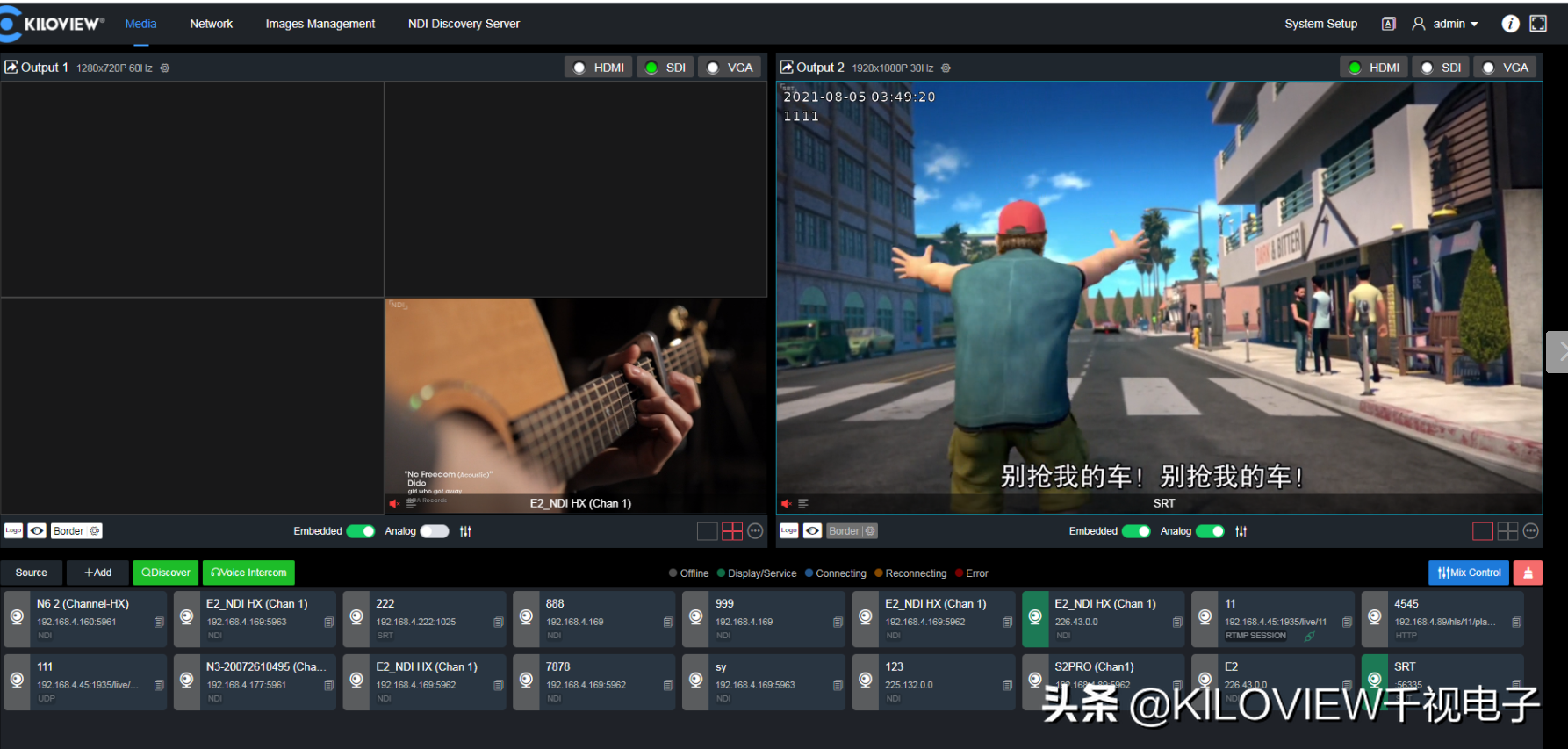The height and width of the screenshot is (749, 1568).
Task: Open Output 2 audio mixer sliders icon
Action: point(1241,531)
